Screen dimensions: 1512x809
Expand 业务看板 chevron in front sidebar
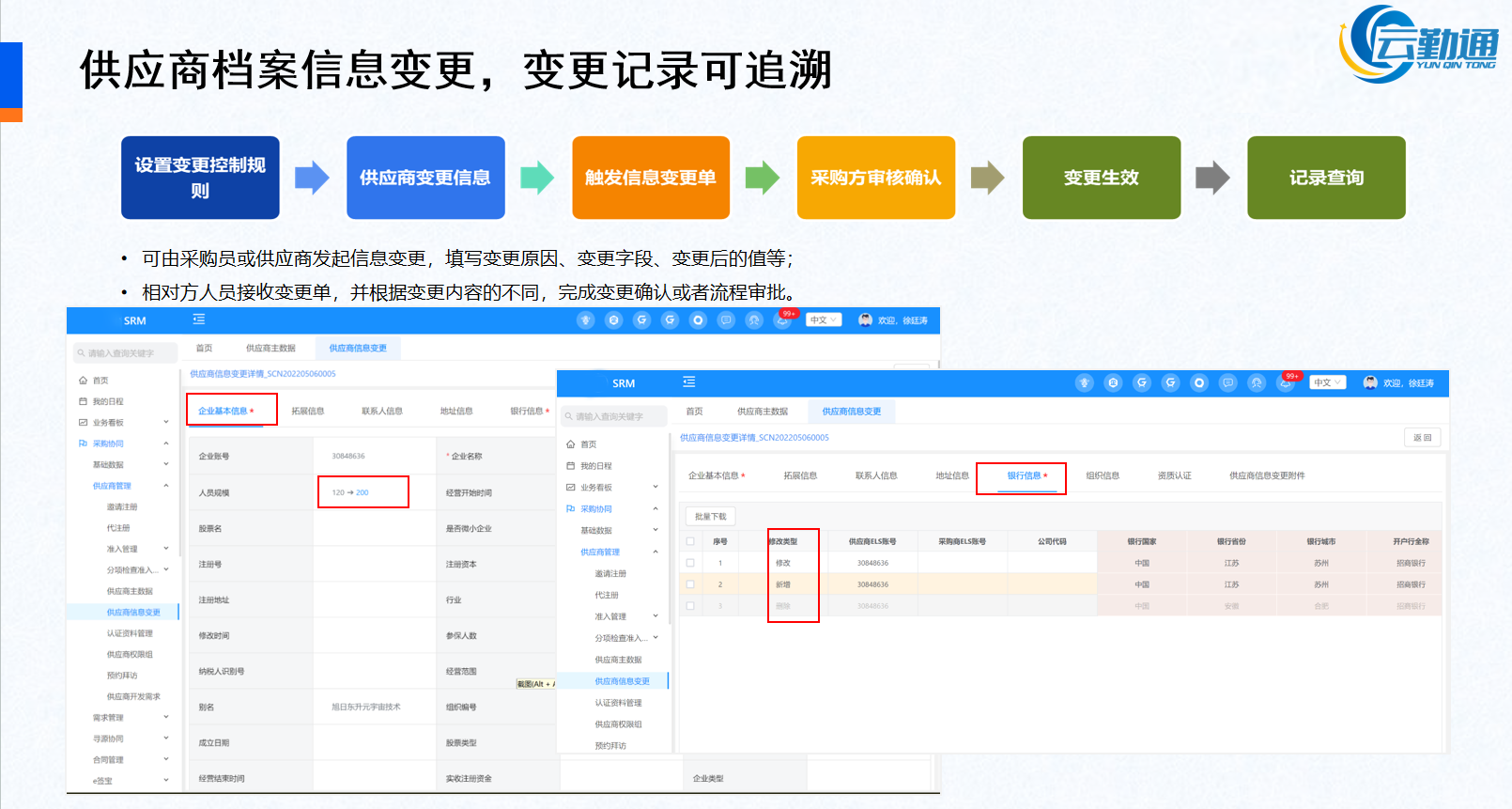point(656,487)
